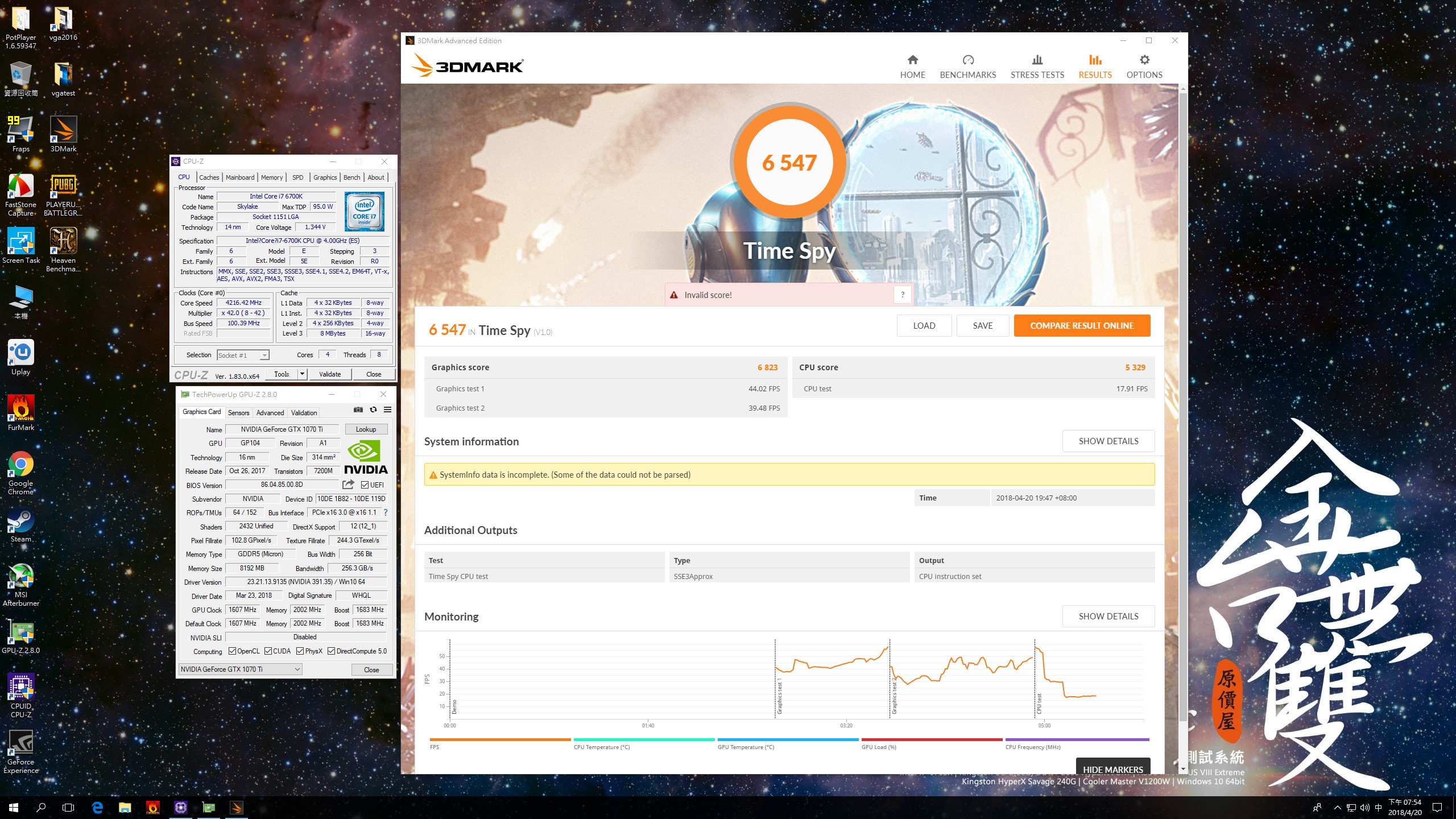Launch the Uplay desktop icon
This screenshot has height=819, width=1456.
point(21,357)
